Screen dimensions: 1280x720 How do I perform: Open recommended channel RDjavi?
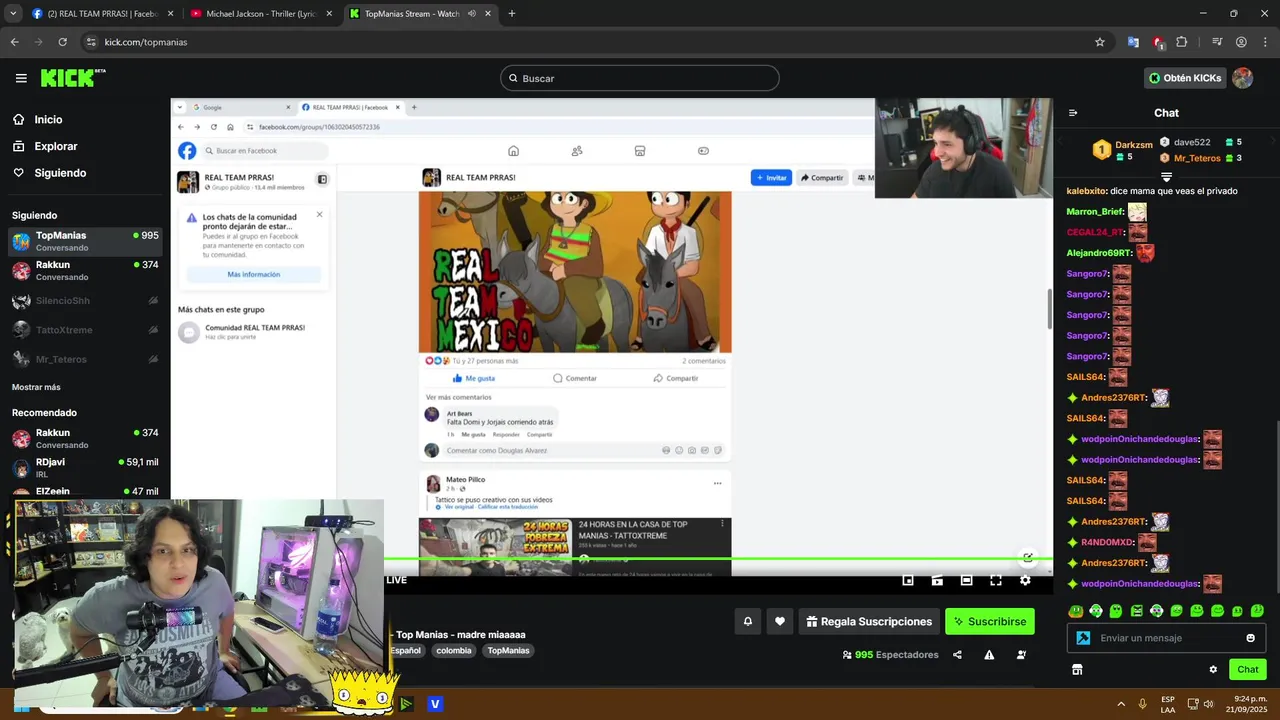point(84,468)
